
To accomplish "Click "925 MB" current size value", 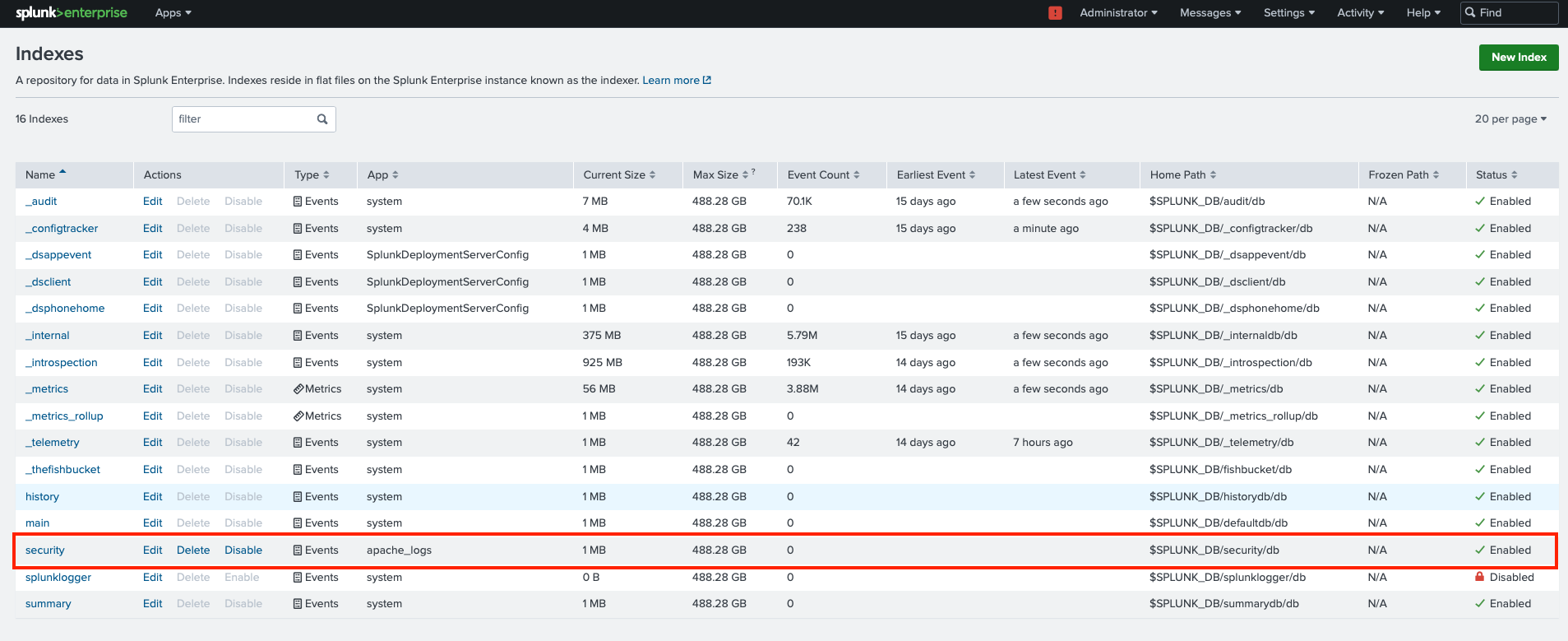I will 603,363.
